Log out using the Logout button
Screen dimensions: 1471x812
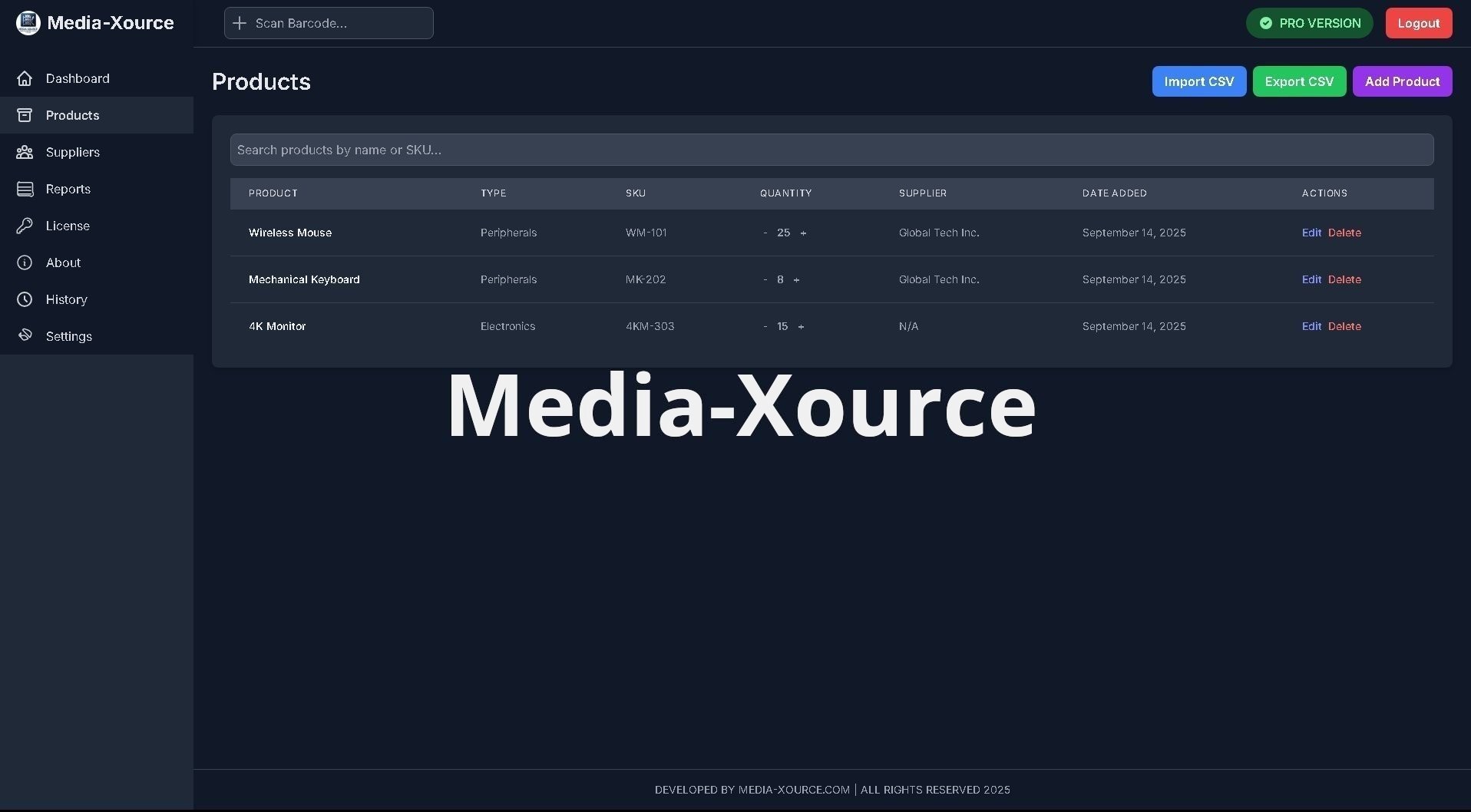pos(1418,23)
